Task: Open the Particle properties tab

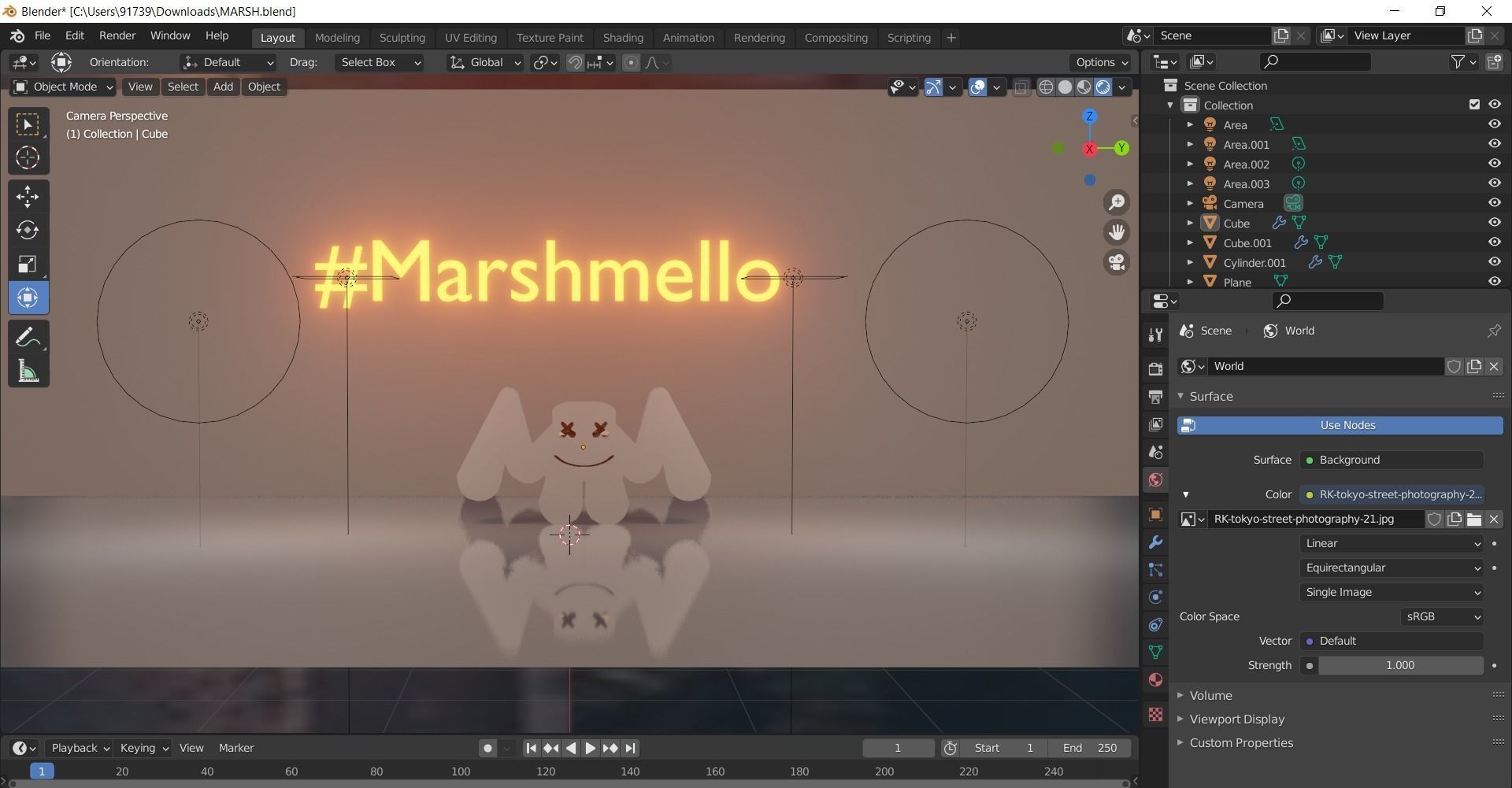Action: pyautogui.click(x=1155, y=569)
